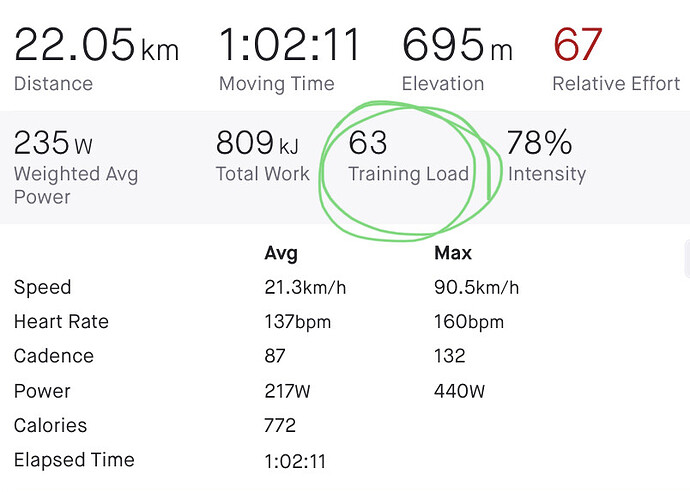Click the Relative Effort label
This screenshot has height=492, width=690.
point(616,84)
